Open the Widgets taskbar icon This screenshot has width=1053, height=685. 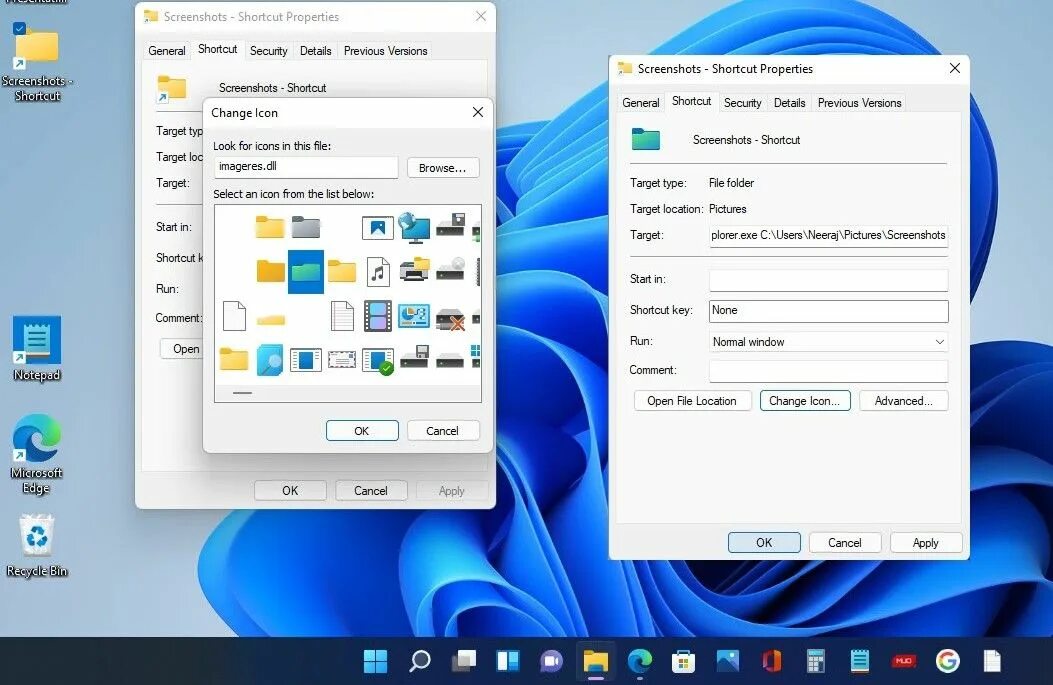[508, 661]
